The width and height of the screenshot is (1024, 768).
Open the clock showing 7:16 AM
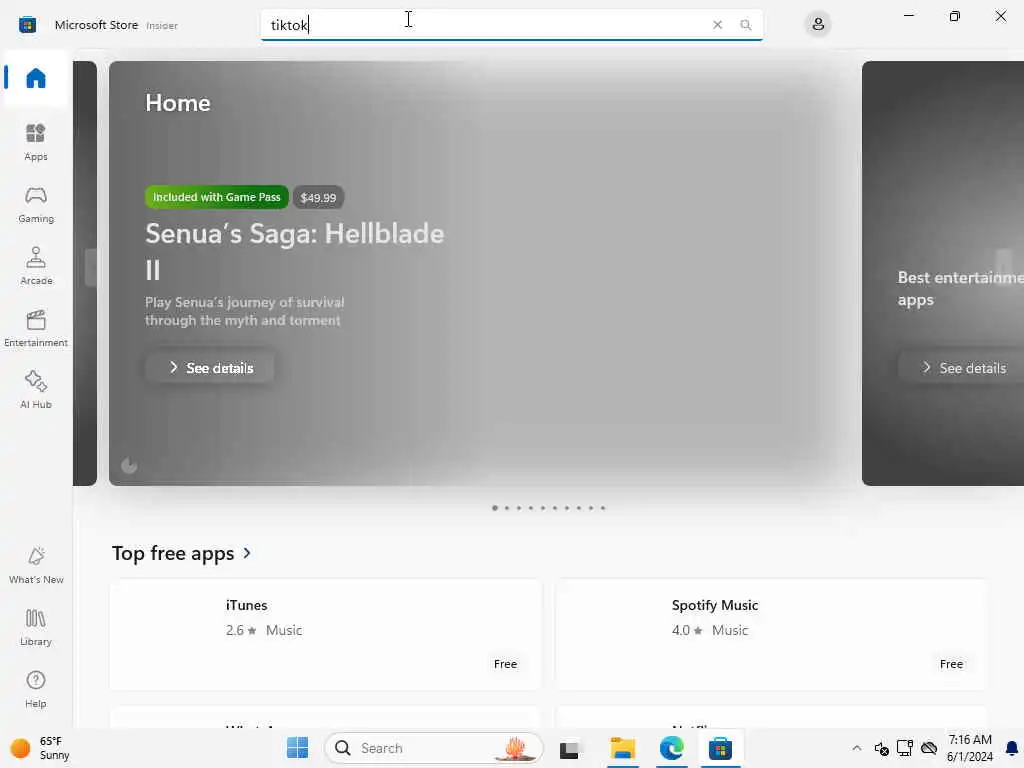(970, 748)
